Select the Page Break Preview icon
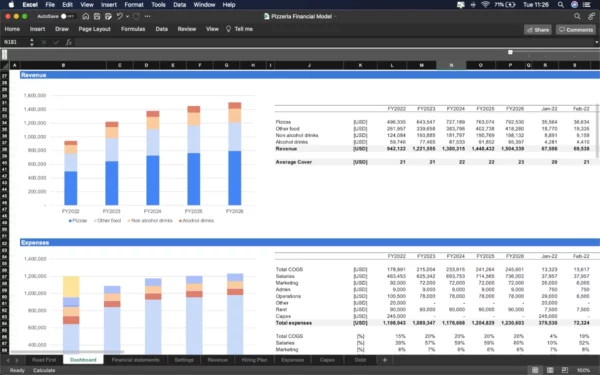600x375 pixels. 565,370
